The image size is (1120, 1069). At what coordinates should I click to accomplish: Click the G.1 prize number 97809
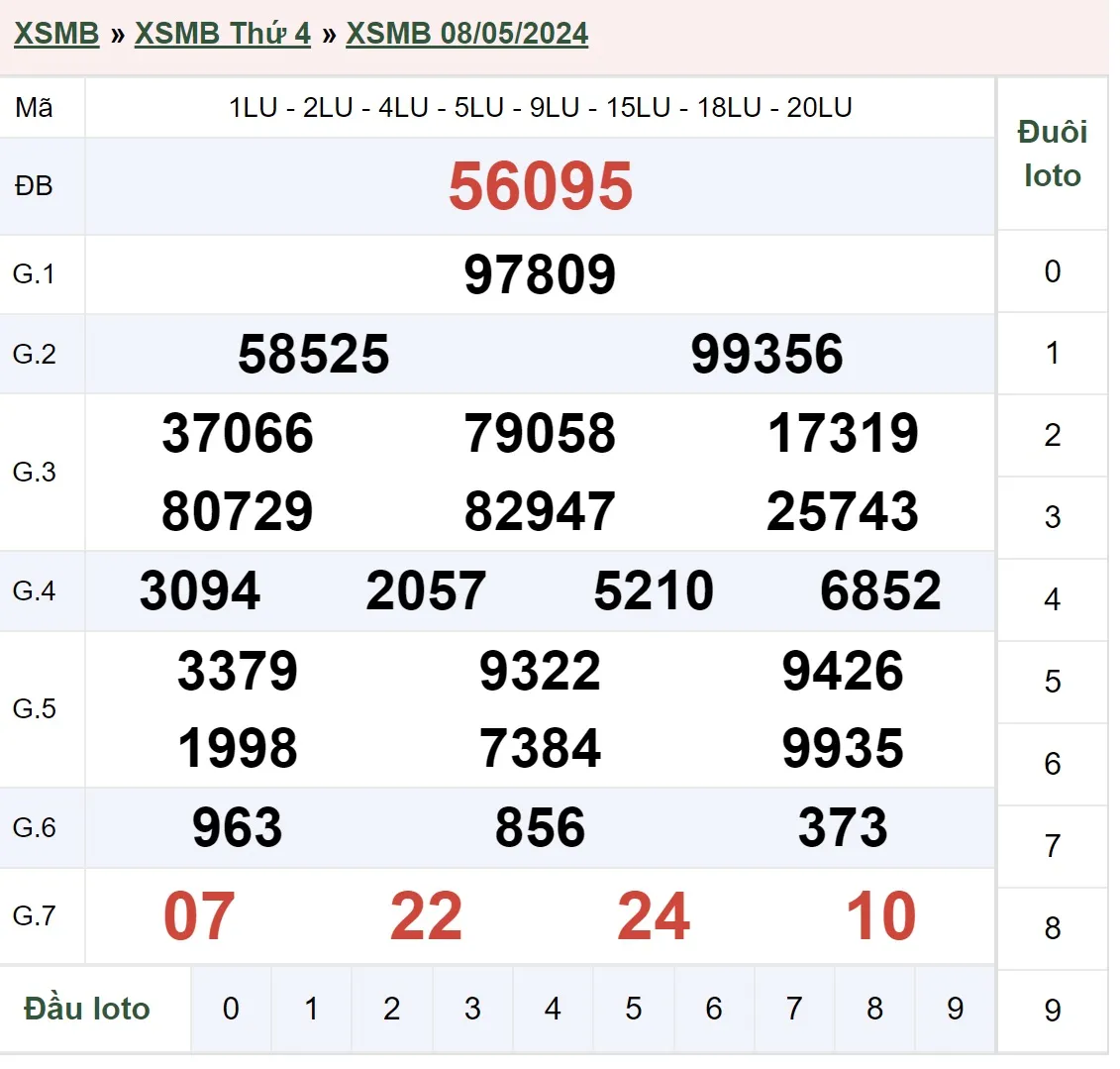pos(540,274)
